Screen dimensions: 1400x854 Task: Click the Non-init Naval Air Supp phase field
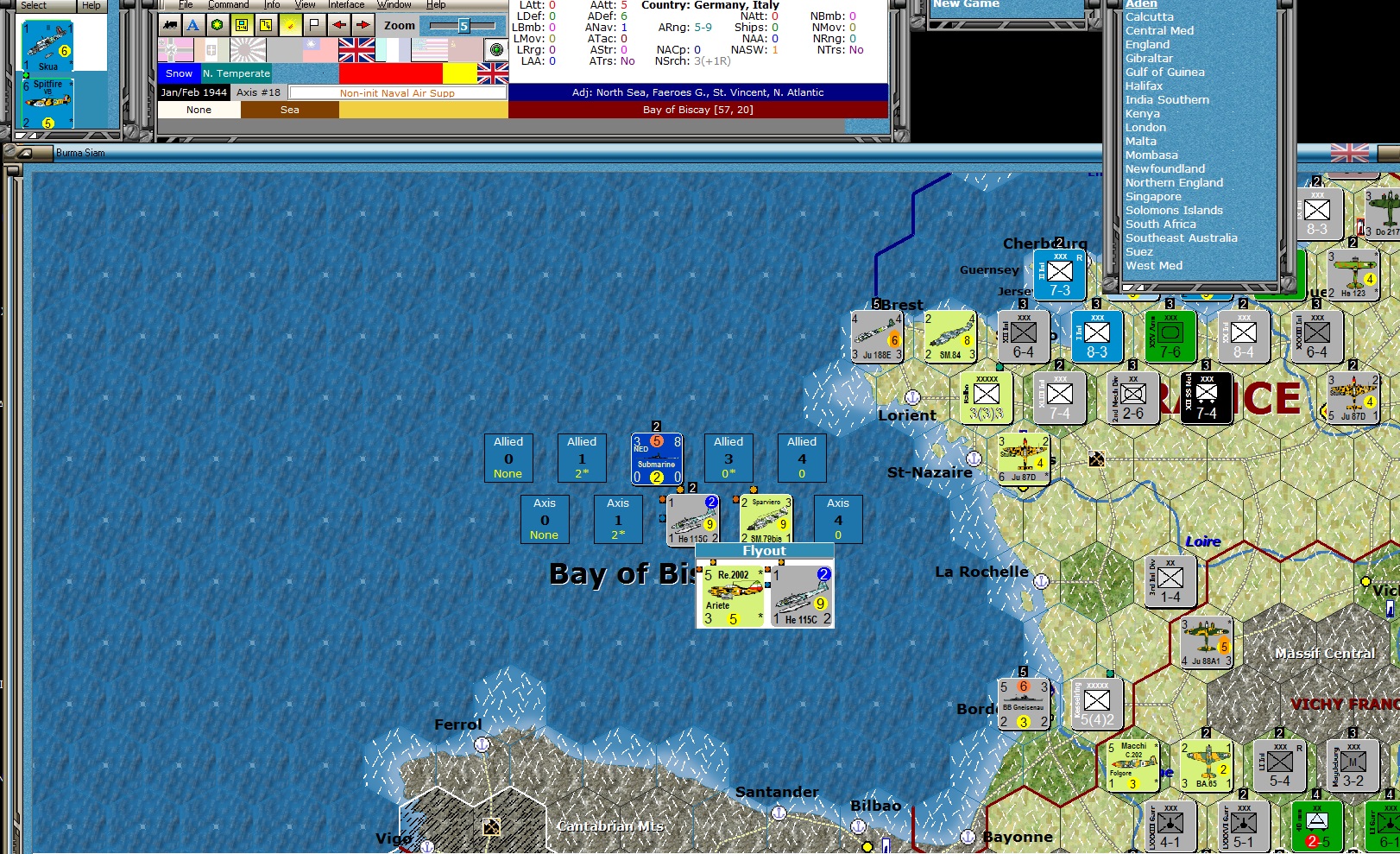(397, 93)
